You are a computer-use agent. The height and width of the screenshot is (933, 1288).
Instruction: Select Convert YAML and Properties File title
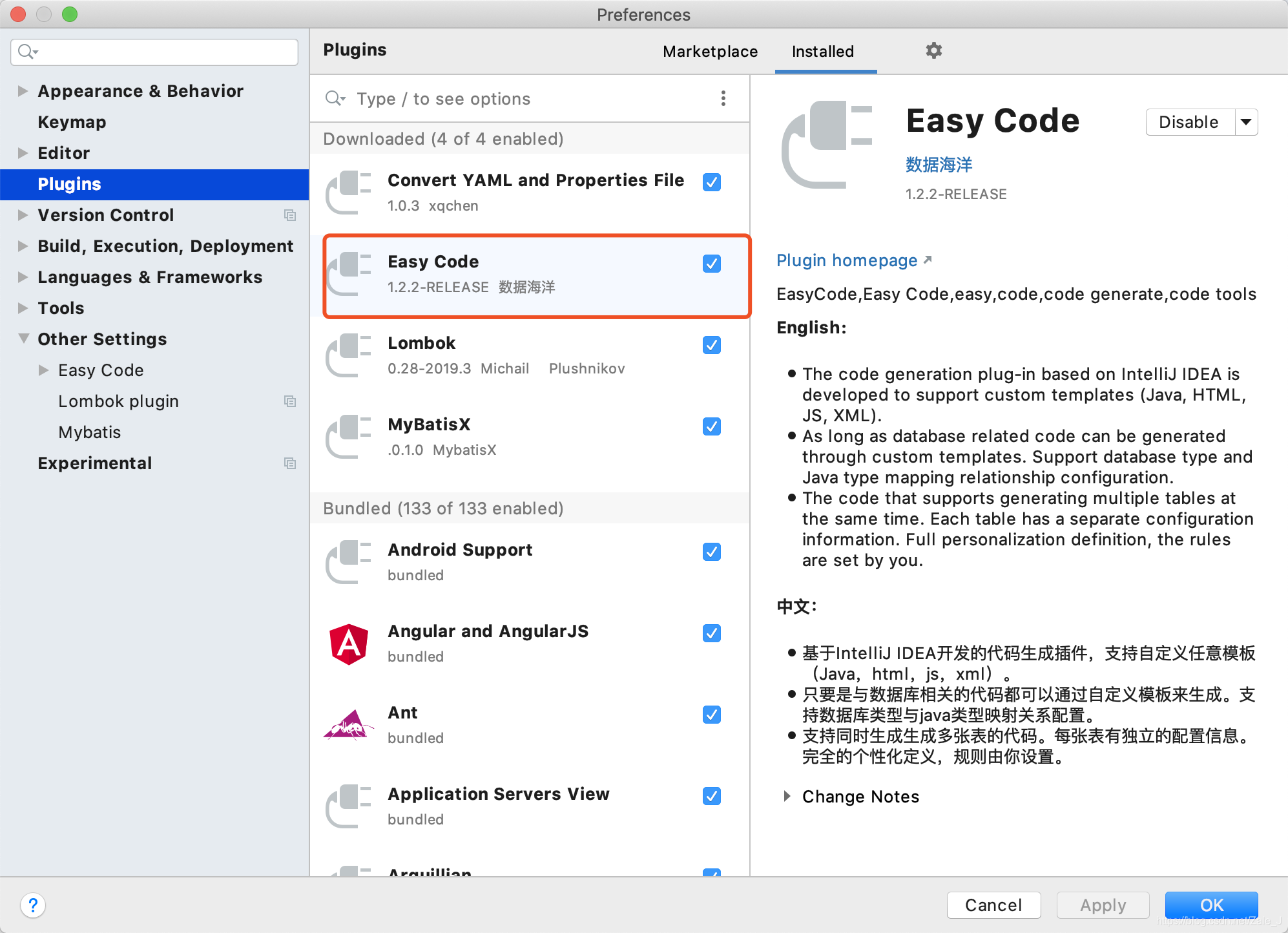point(535,180)
